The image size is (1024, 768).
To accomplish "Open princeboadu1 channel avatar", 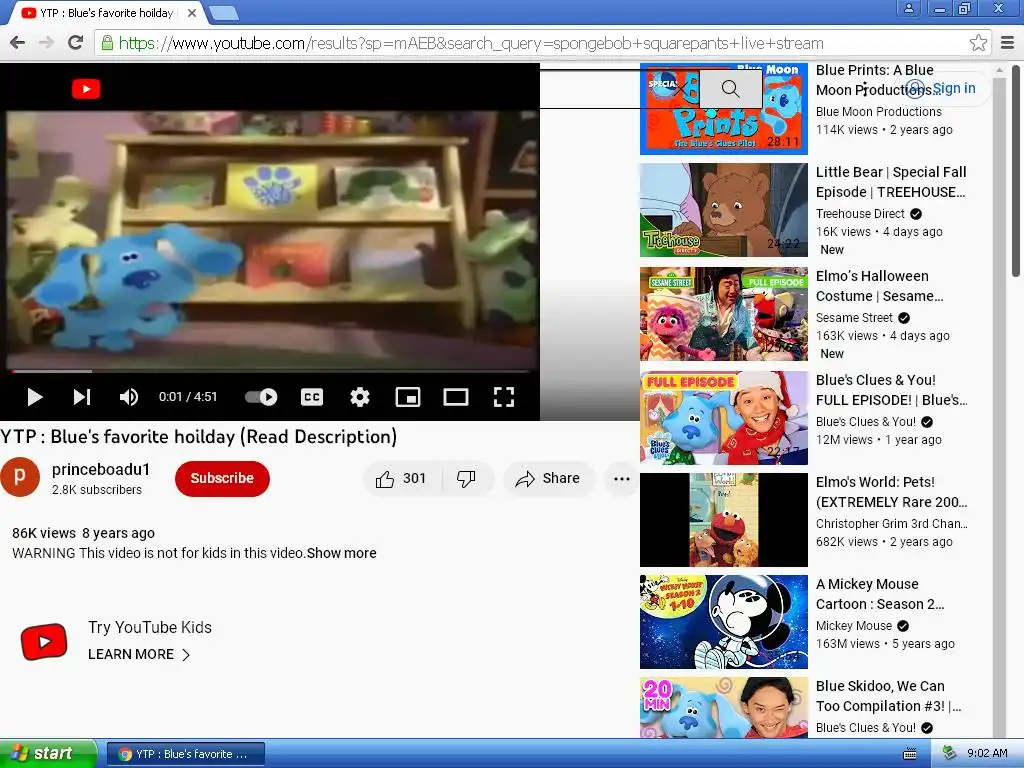I will (x=20, y=477).
